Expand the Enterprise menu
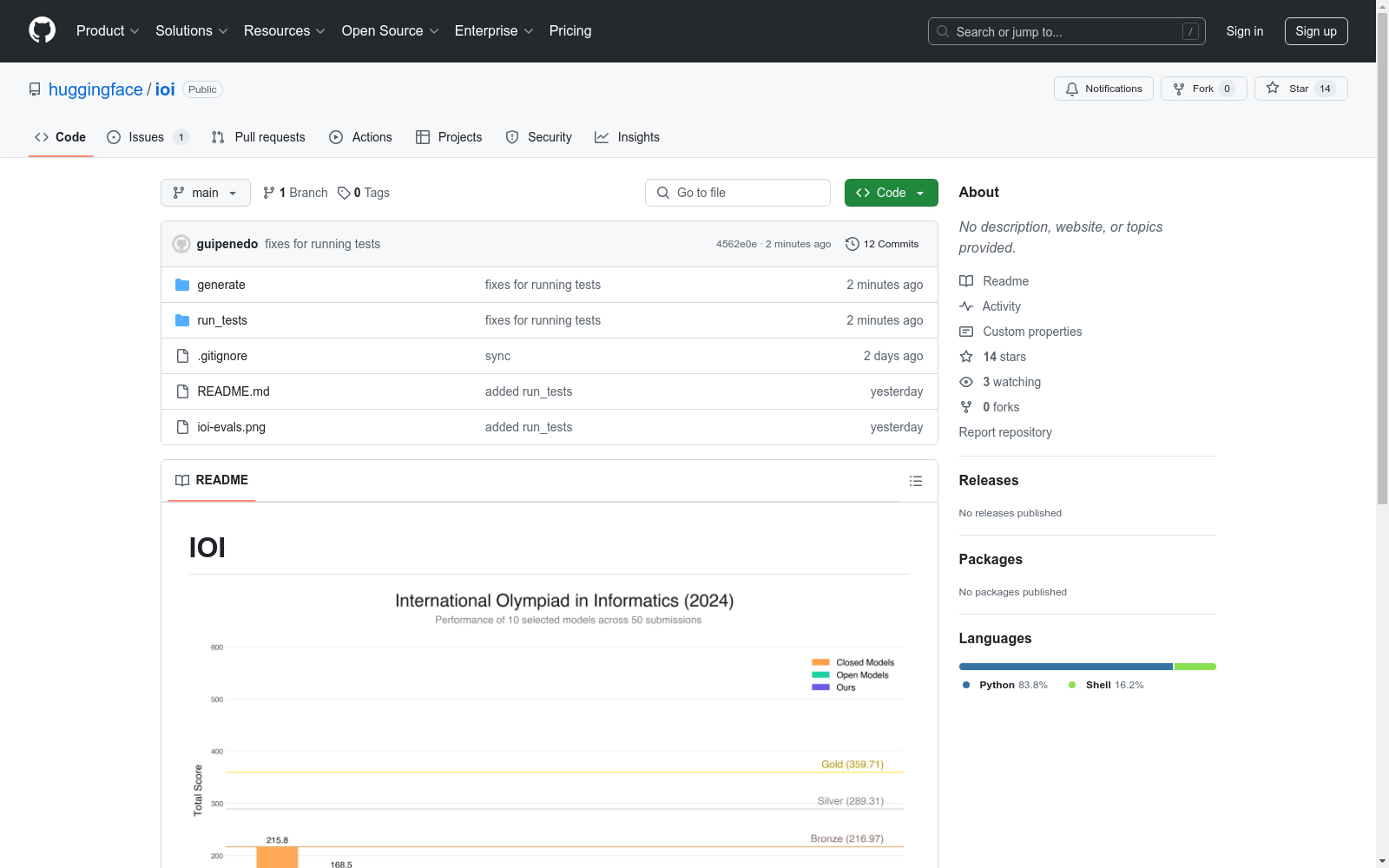 [x=494, y=31]
